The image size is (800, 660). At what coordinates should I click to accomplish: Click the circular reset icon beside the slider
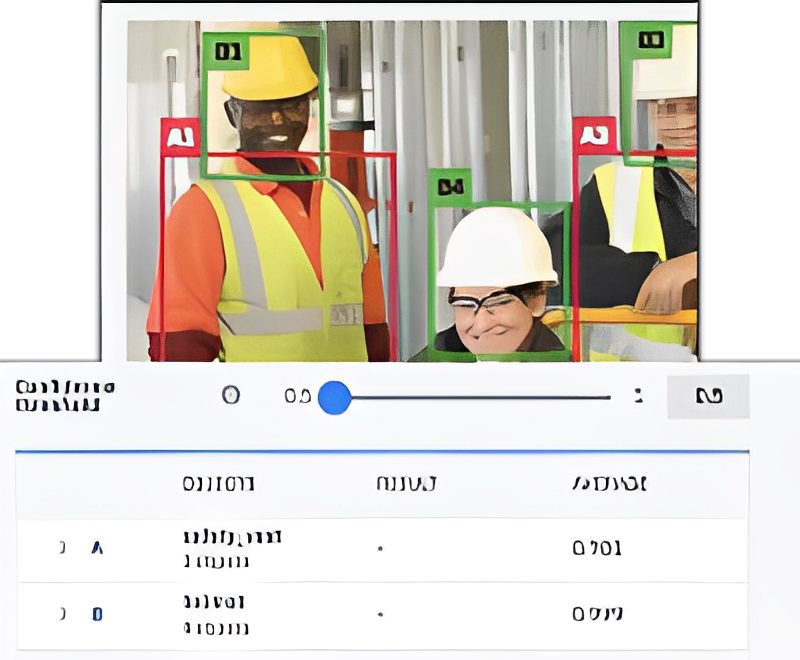click(x=231, y=395)
